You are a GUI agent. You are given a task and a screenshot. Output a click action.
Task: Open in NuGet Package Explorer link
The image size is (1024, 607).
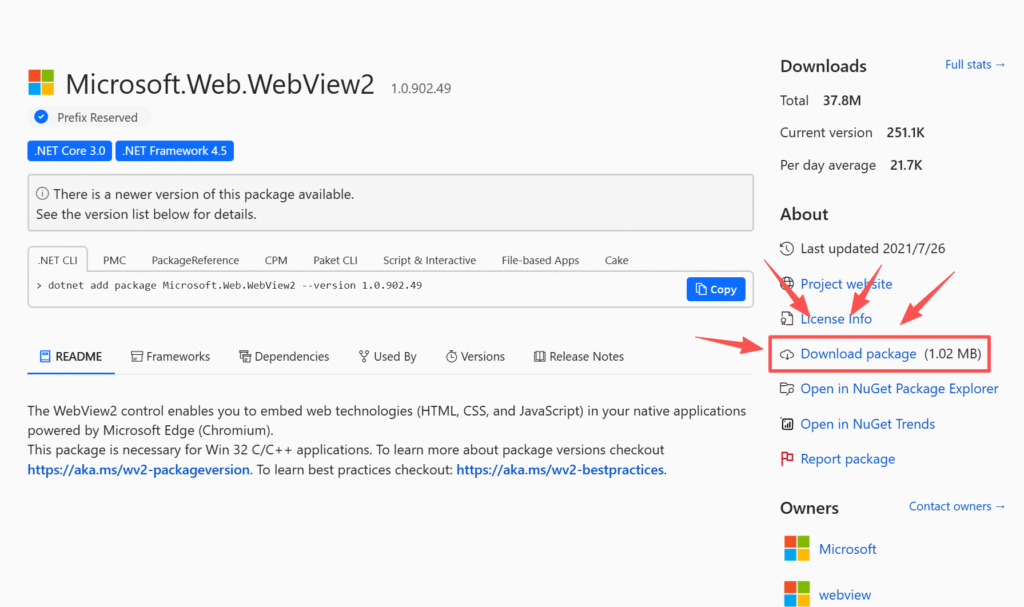tap(899, 389)
